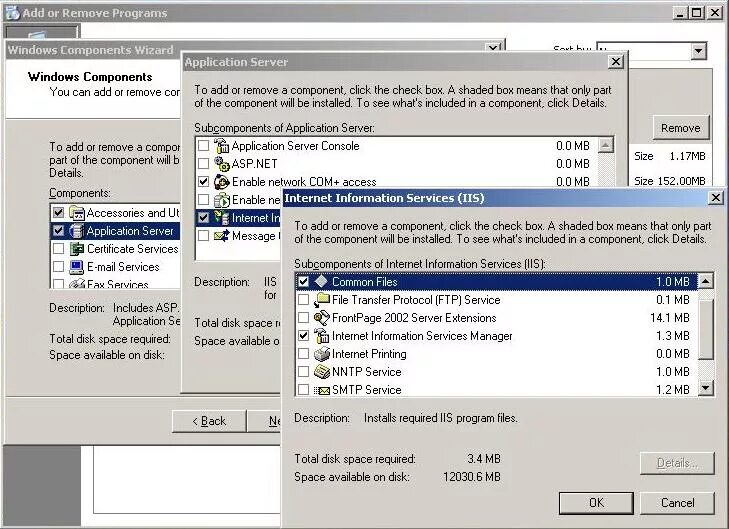This screenshot has height=529, width=729.
Task: Select 'Accessories and Utilities' in Components list
Action: [133, 213]
